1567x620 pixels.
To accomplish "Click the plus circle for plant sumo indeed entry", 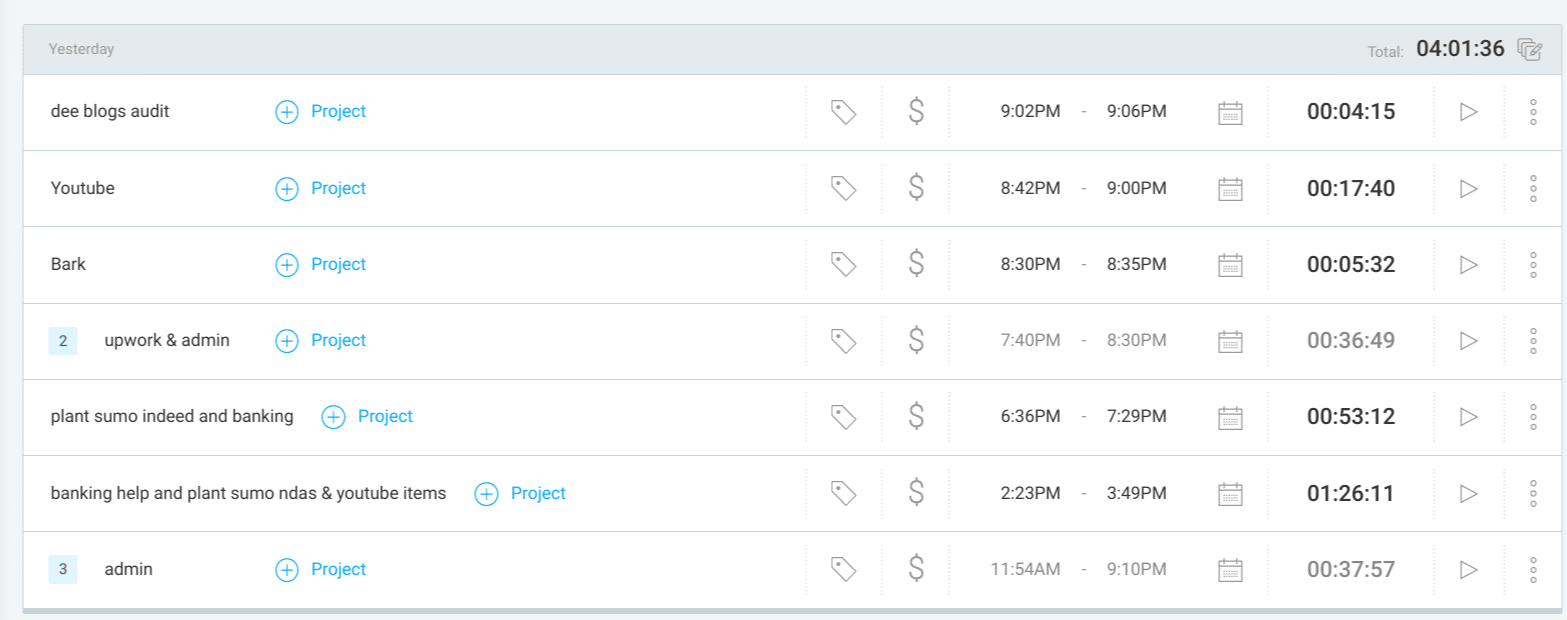I will (x=333, y=417).
